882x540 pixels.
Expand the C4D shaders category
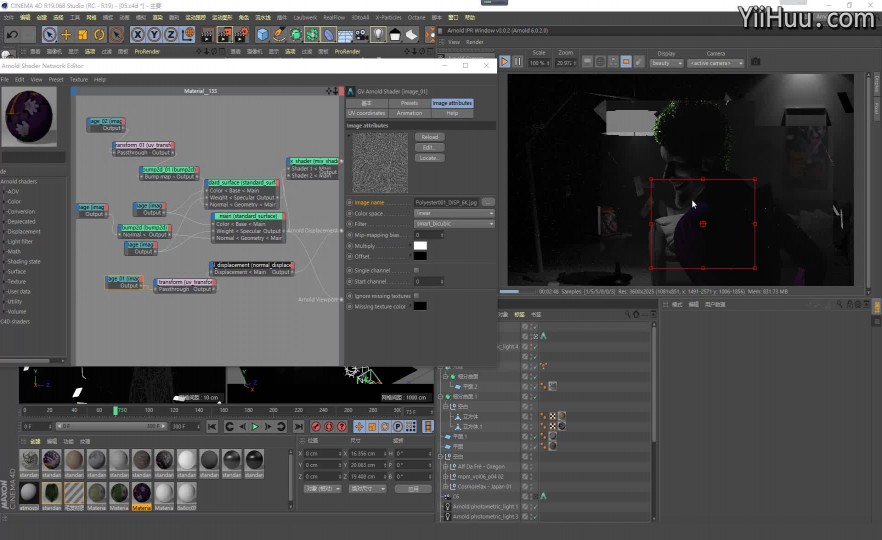[15, 322]
